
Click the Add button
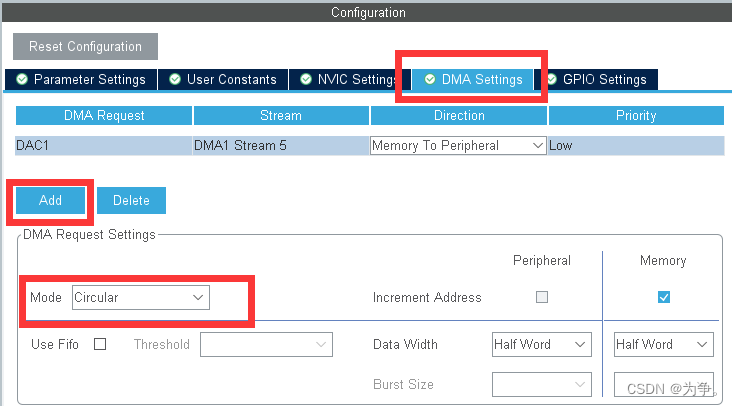point(50,200)
